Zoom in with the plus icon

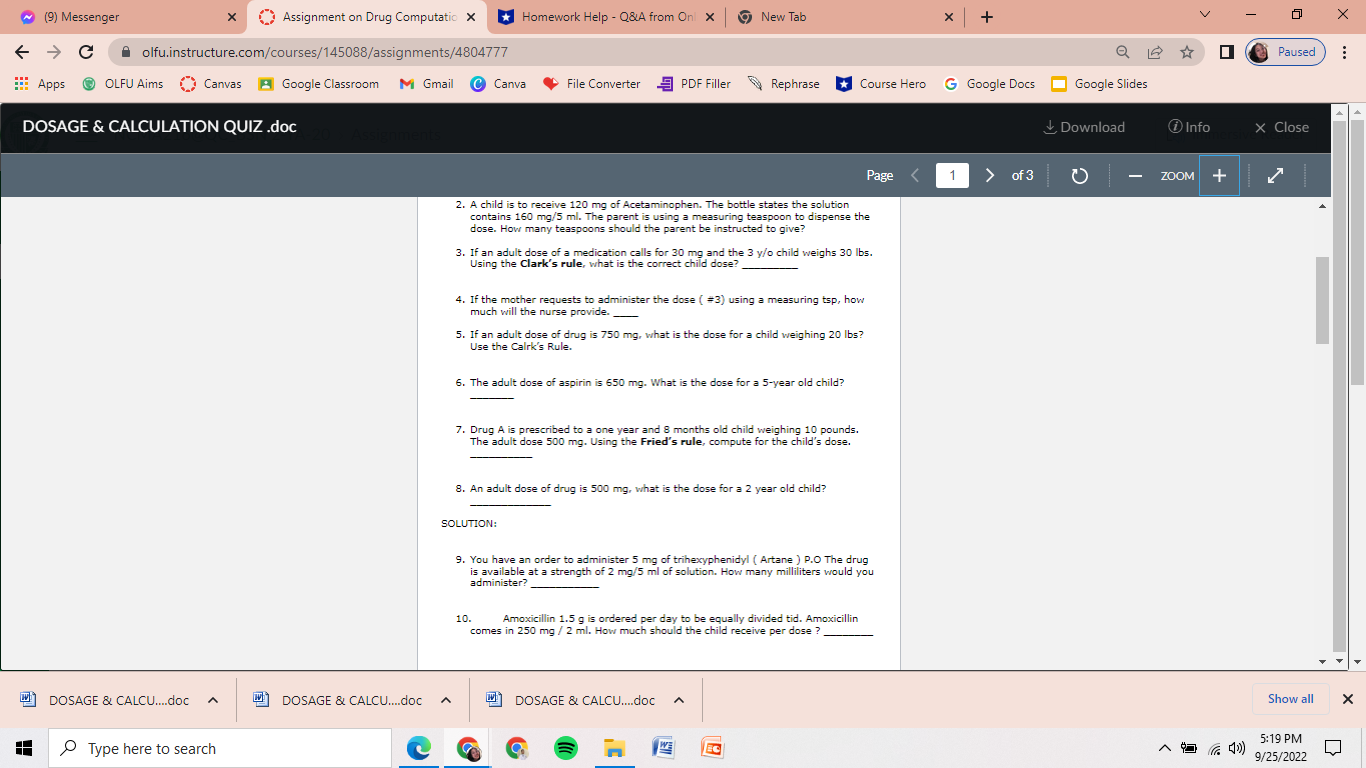(x=1219, y=175)
